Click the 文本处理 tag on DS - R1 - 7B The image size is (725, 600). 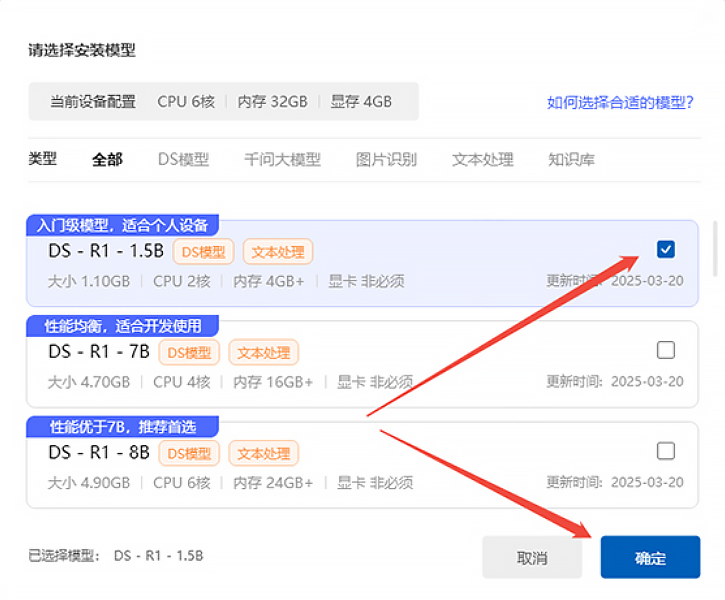click(263, 353)
